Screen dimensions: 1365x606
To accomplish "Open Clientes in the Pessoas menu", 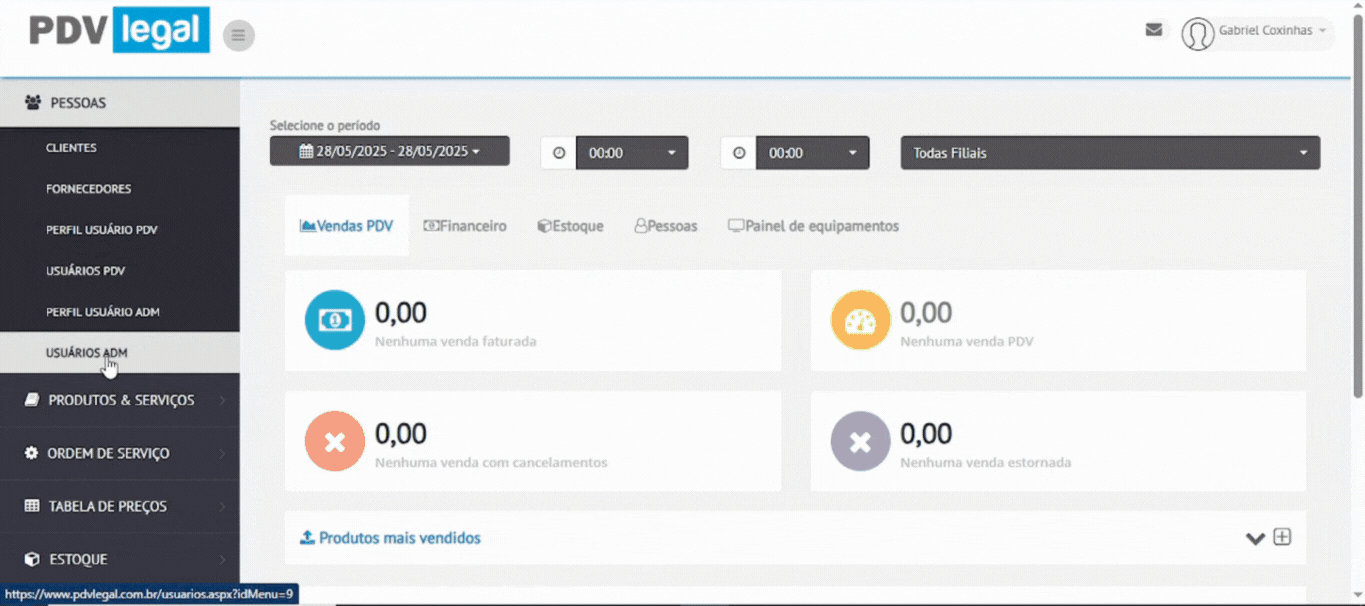I will (71, 148).
